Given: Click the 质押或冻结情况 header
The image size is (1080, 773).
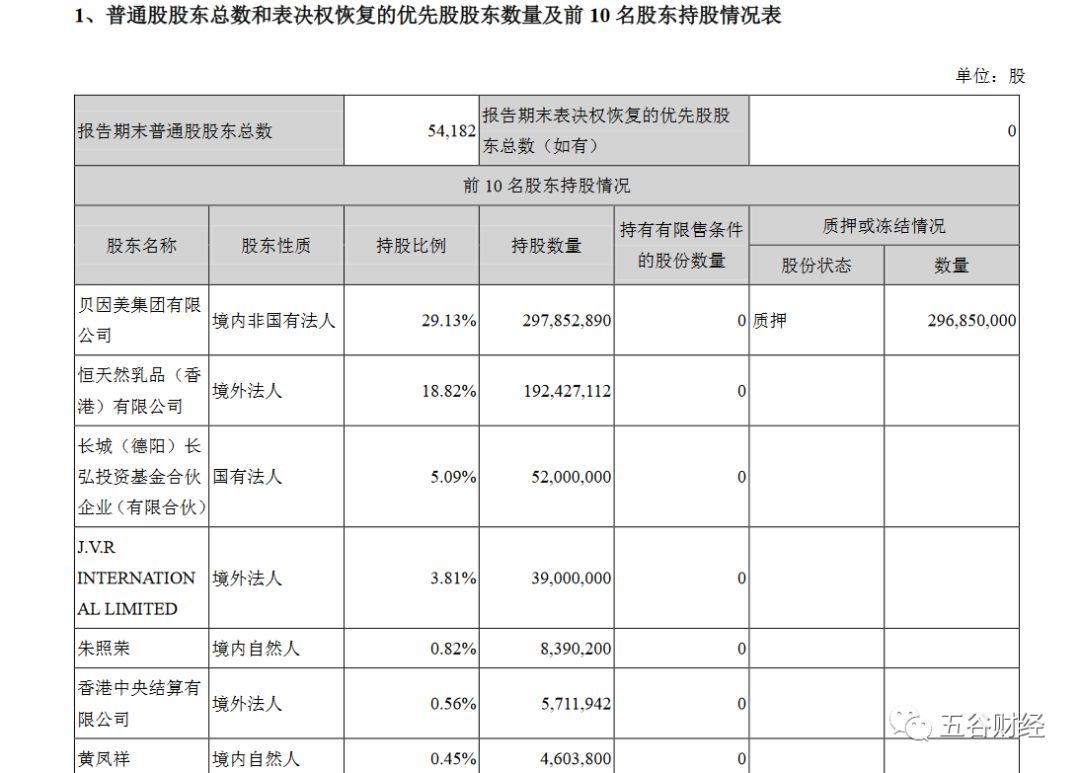Looking at the screenshot, I should click(884, 226).
